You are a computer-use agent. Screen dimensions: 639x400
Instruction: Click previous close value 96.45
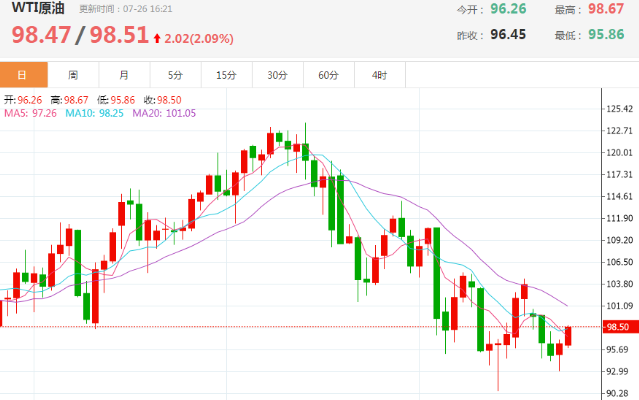click(508, 34)
